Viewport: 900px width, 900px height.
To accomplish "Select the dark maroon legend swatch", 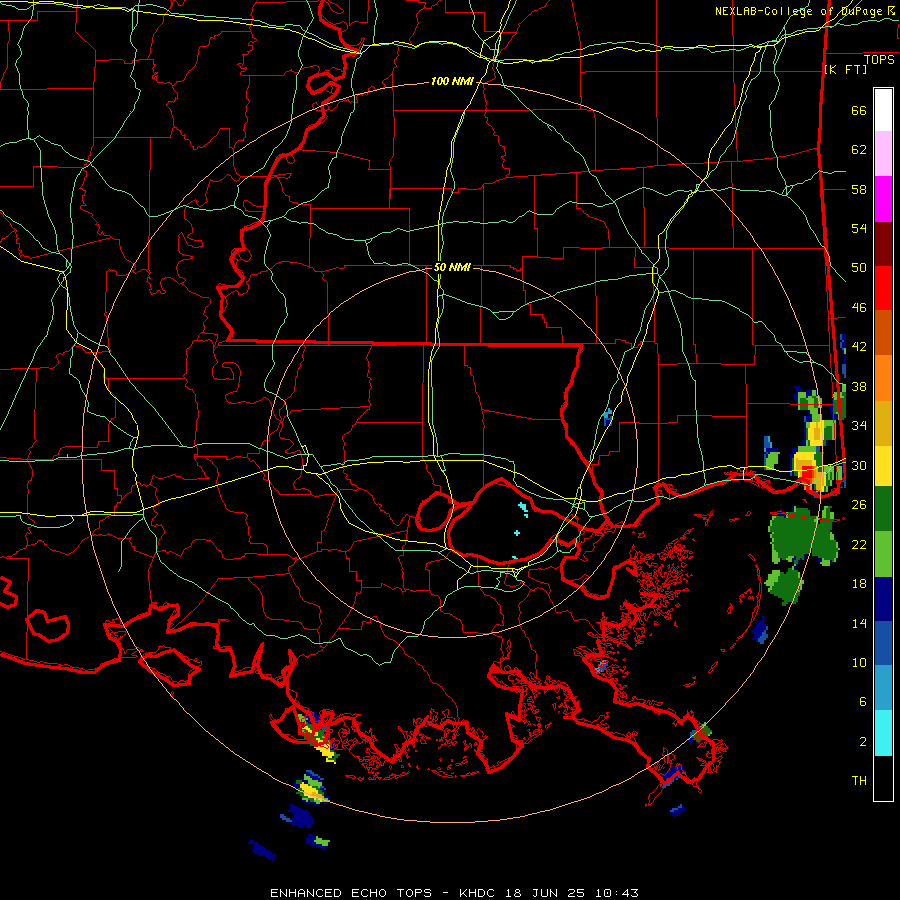I will point(883,244).
